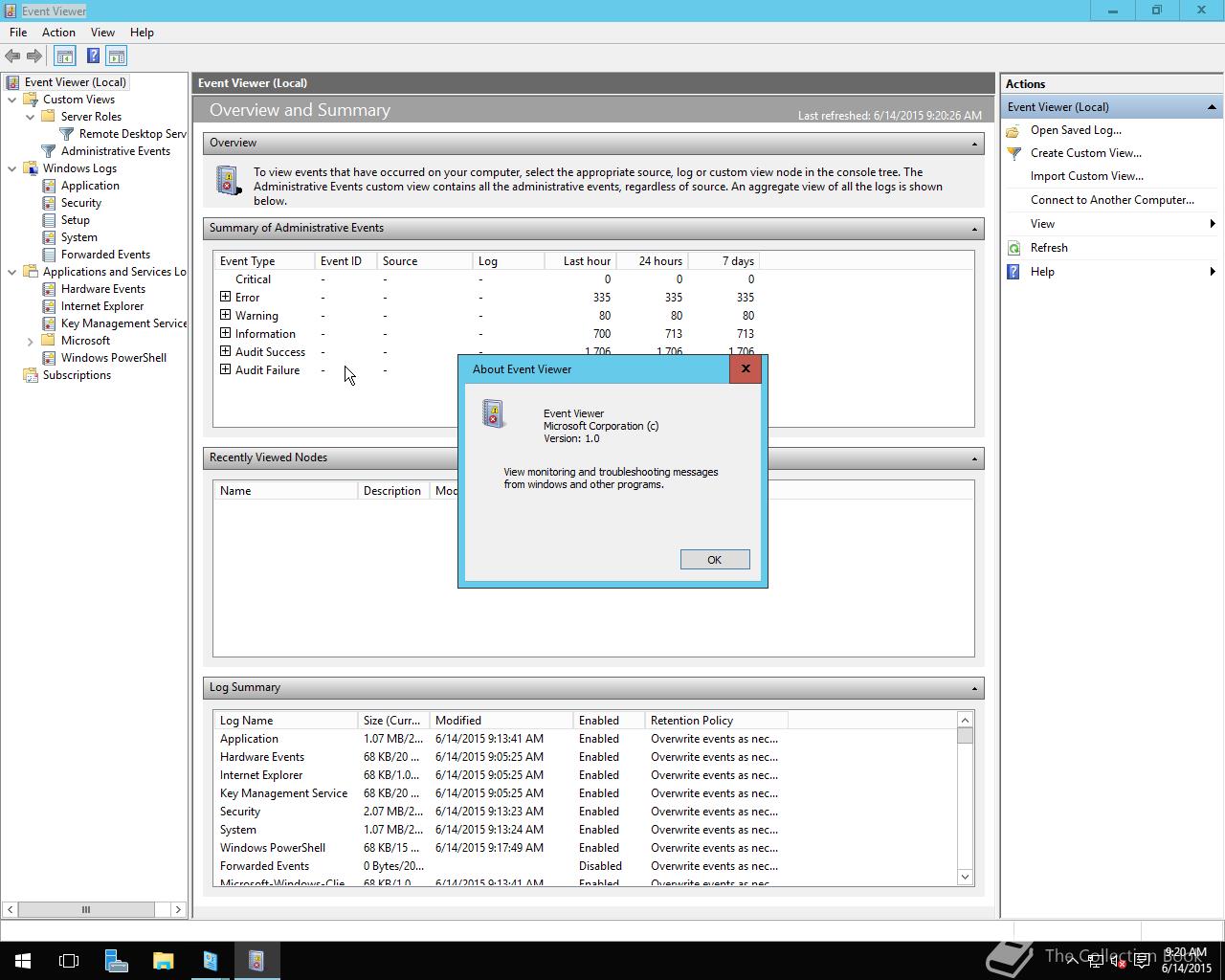
Task: Click the Forward arrow toolbar icon
Action: 34,56
